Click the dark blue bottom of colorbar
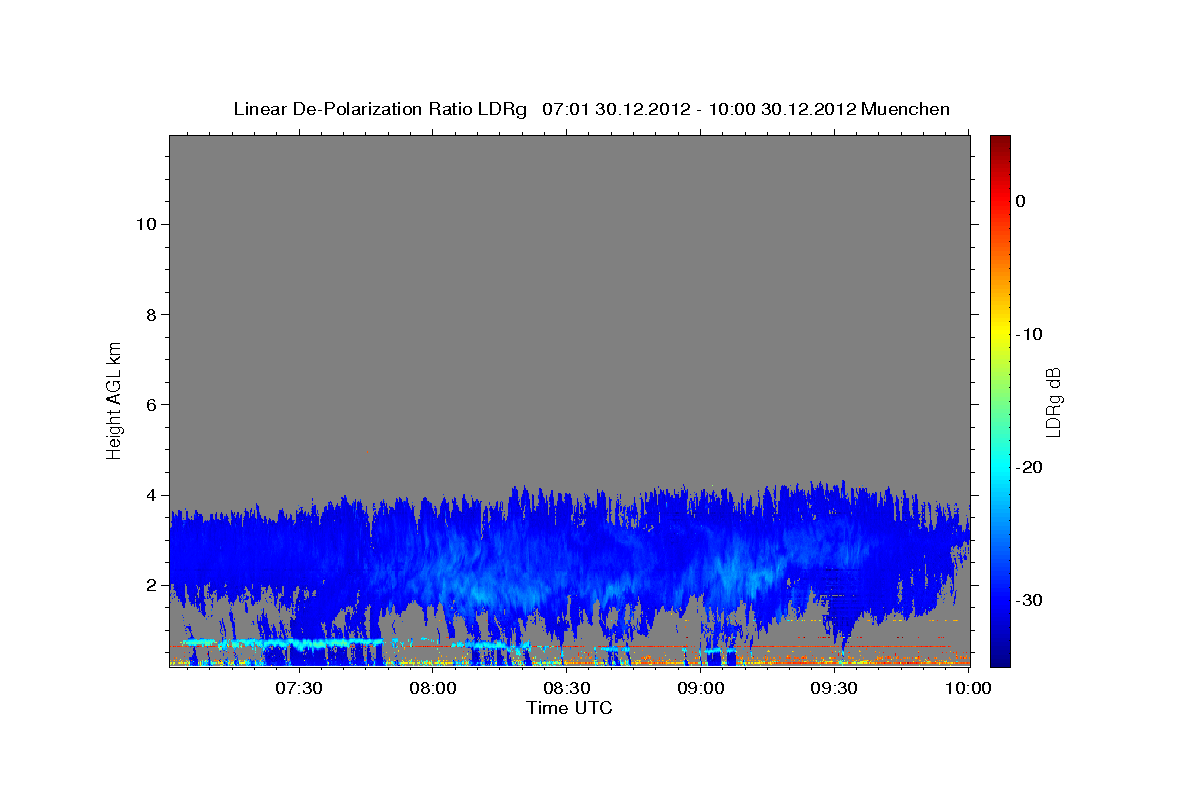The image size is (1200, 800). click(x=1000, y=655)
